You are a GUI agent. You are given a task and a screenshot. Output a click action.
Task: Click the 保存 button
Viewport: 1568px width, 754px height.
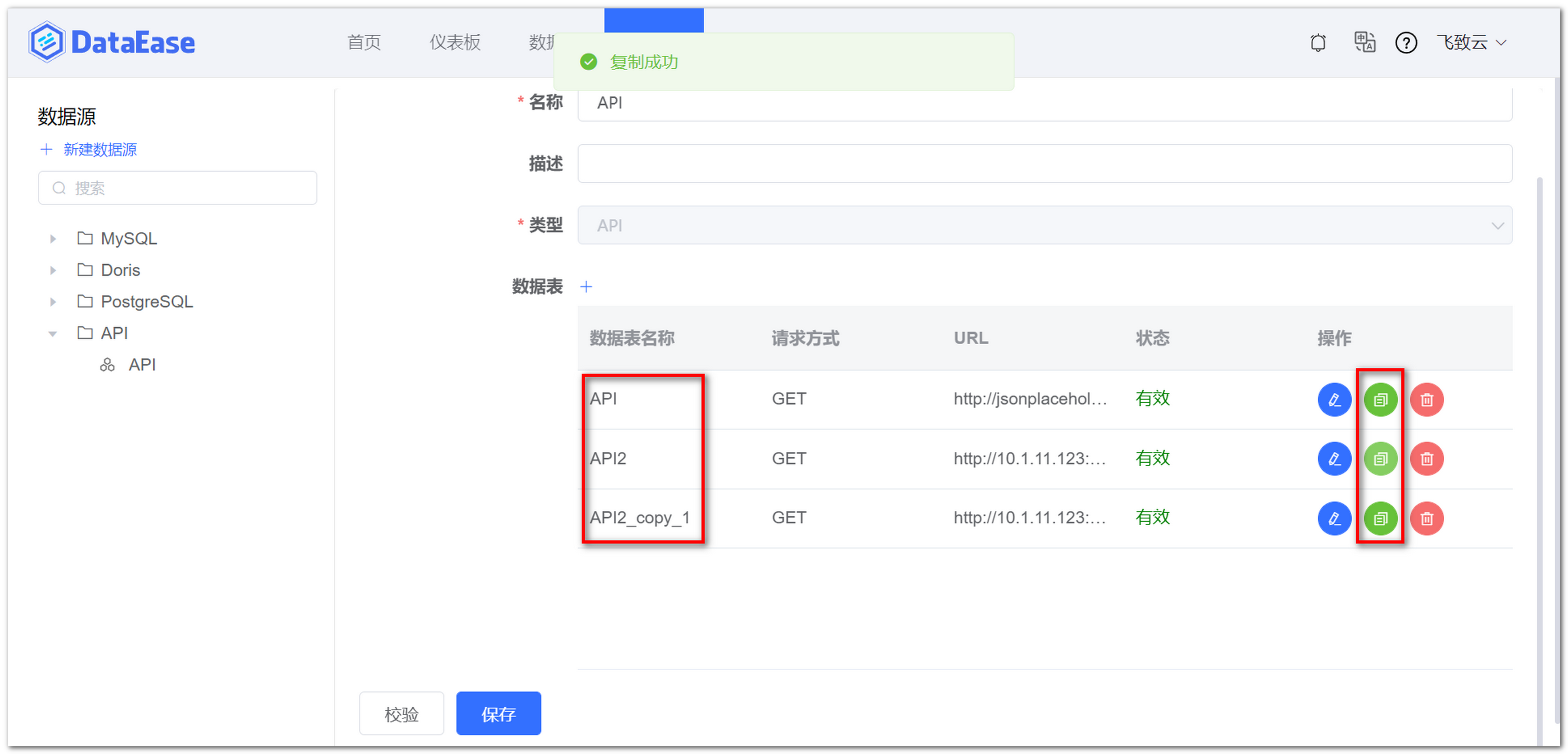(498, 713)
